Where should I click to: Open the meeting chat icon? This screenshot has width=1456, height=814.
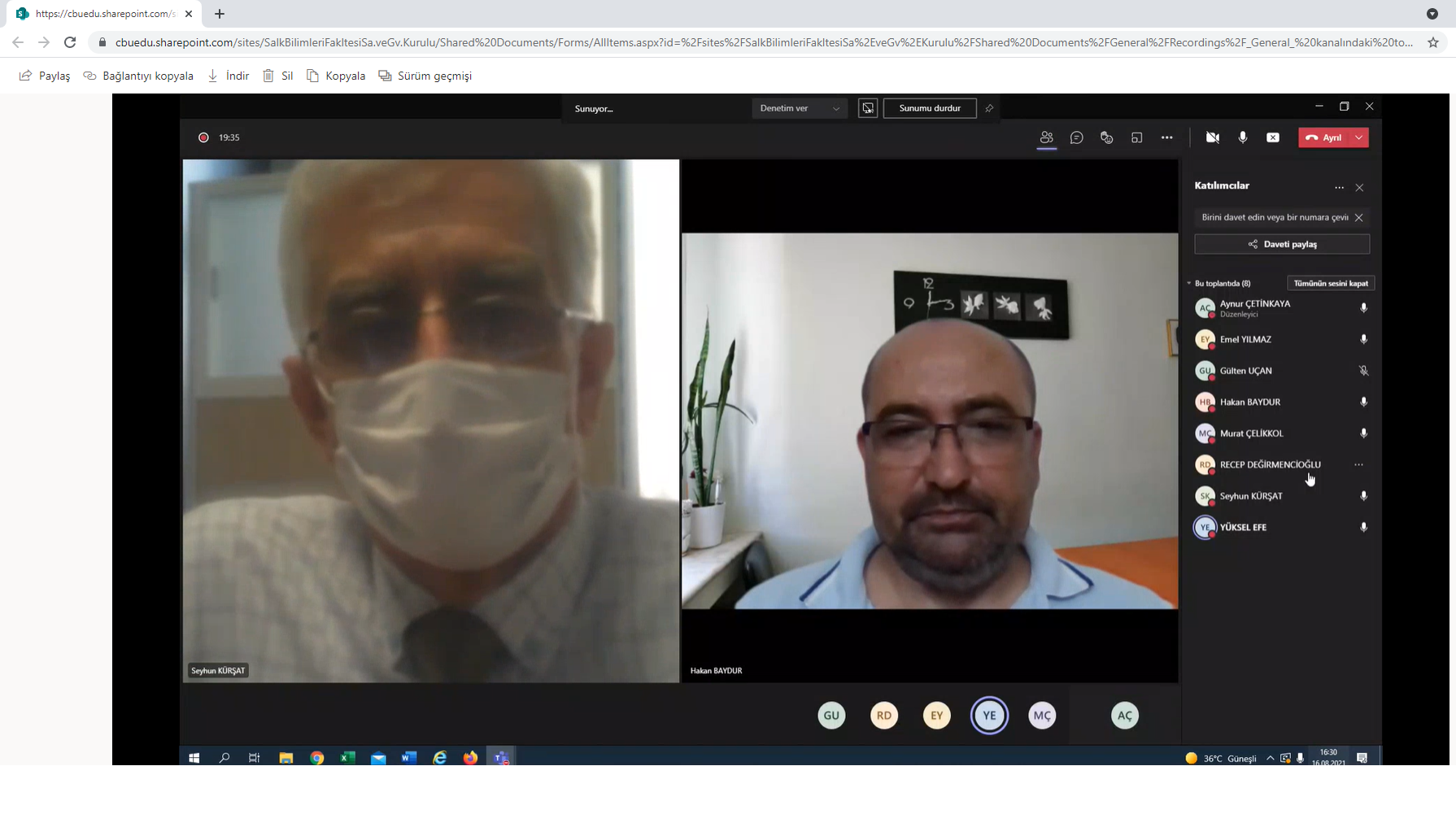coord(1076,138)
